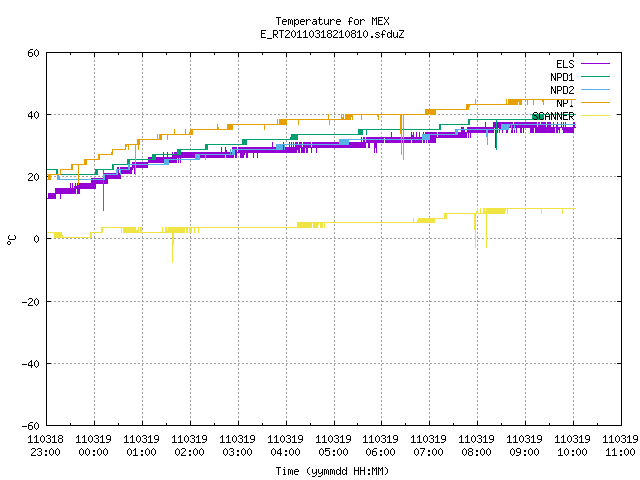The width and height of the screenshot is (640, 480).
Task: Click the x-axis tick label 110319 03:00
Action: 237,446
